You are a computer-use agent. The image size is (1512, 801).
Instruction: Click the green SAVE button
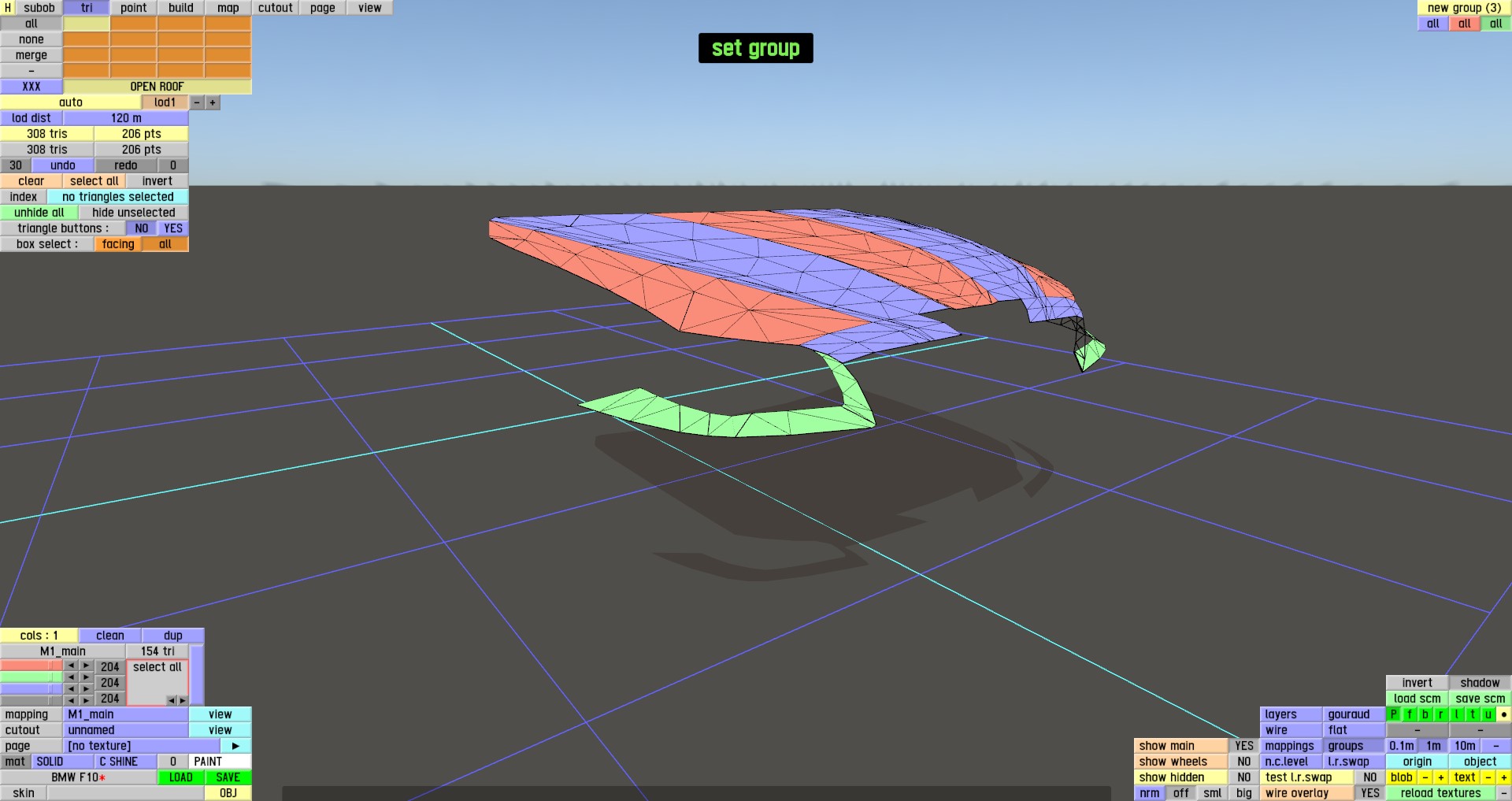click(228, 777)
